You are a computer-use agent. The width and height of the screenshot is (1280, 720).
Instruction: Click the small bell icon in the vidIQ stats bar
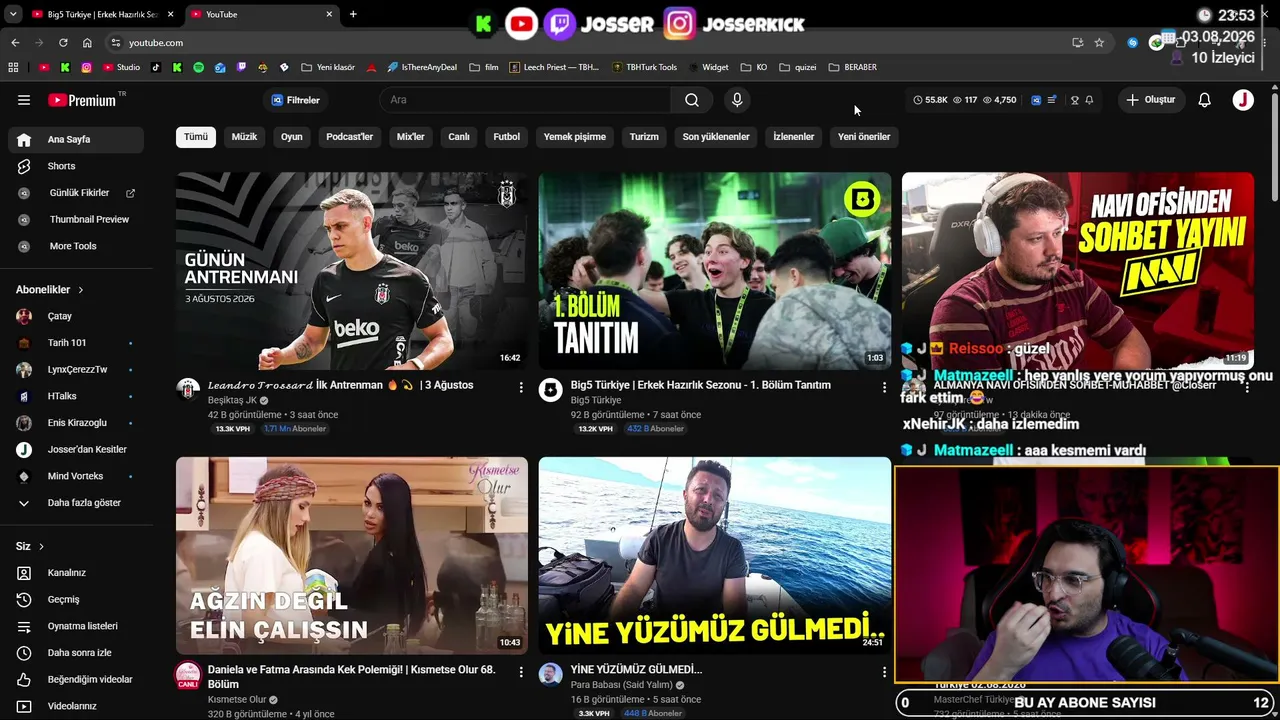point(1089,100)
